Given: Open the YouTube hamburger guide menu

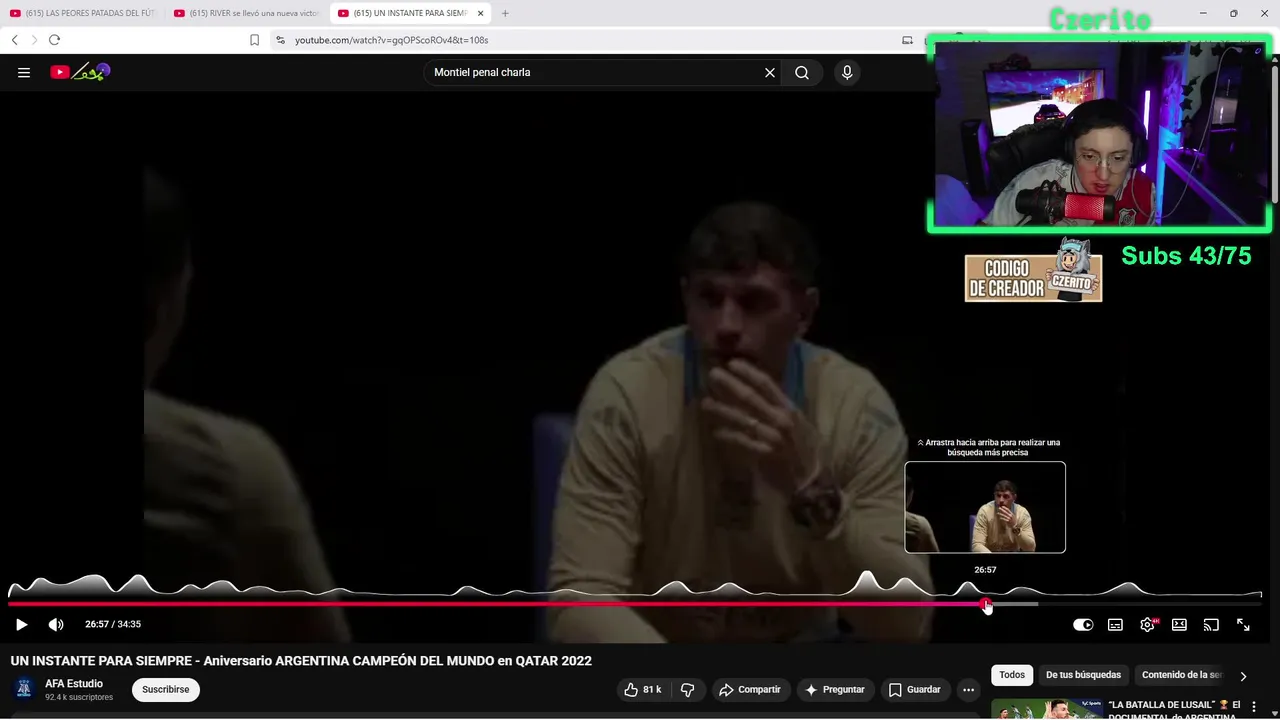Looking at the screenshot, I should (x=24, y=72).
